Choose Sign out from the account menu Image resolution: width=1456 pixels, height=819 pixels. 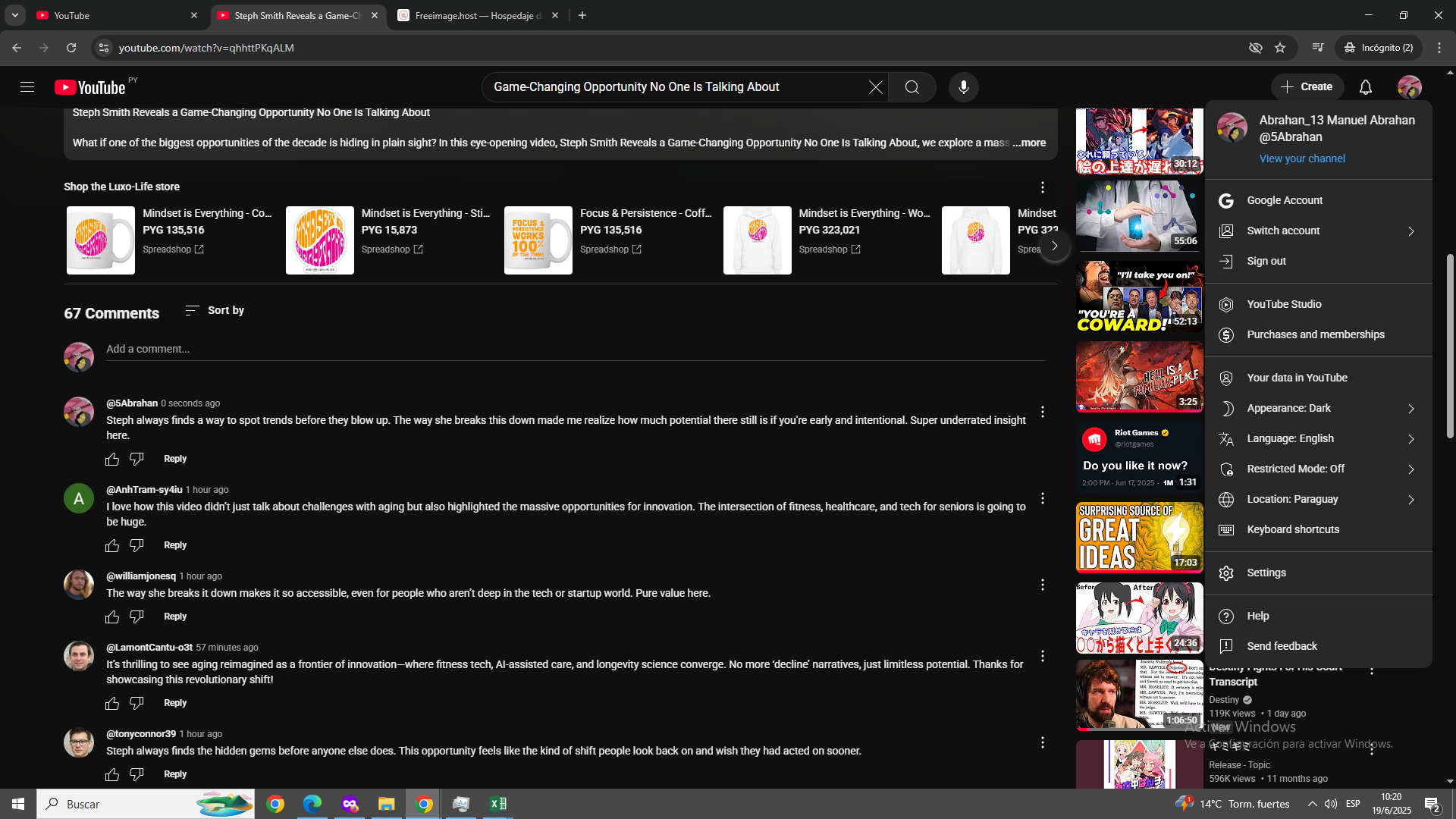point(1318,261)
